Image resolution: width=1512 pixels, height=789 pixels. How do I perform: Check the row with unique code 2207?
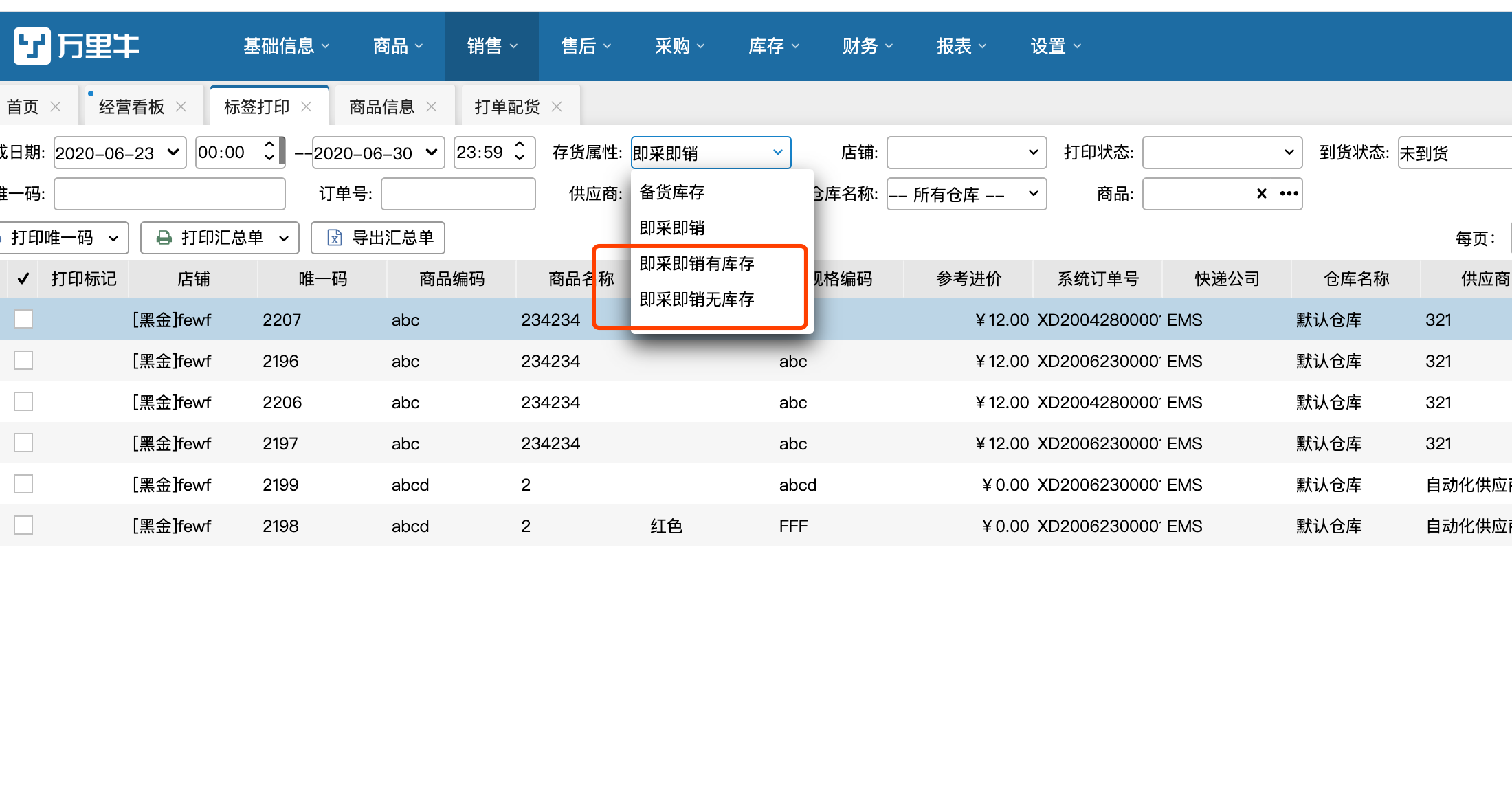(x=23, y=319)
